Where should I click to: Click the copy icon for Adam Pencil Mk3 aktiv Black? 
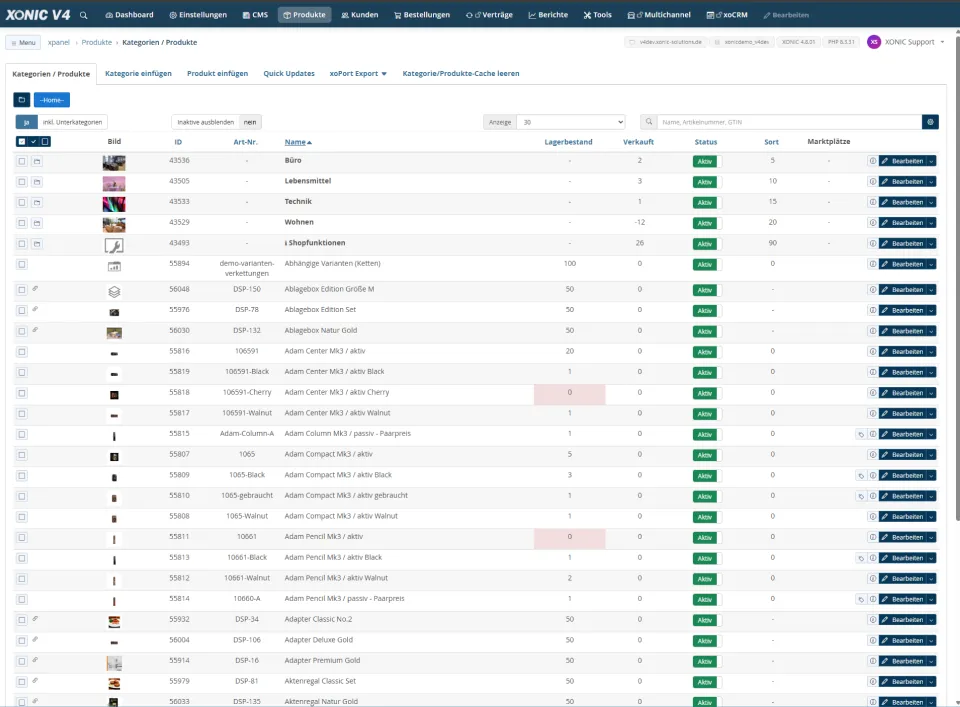pyautogui.click(x=861, y=558)
